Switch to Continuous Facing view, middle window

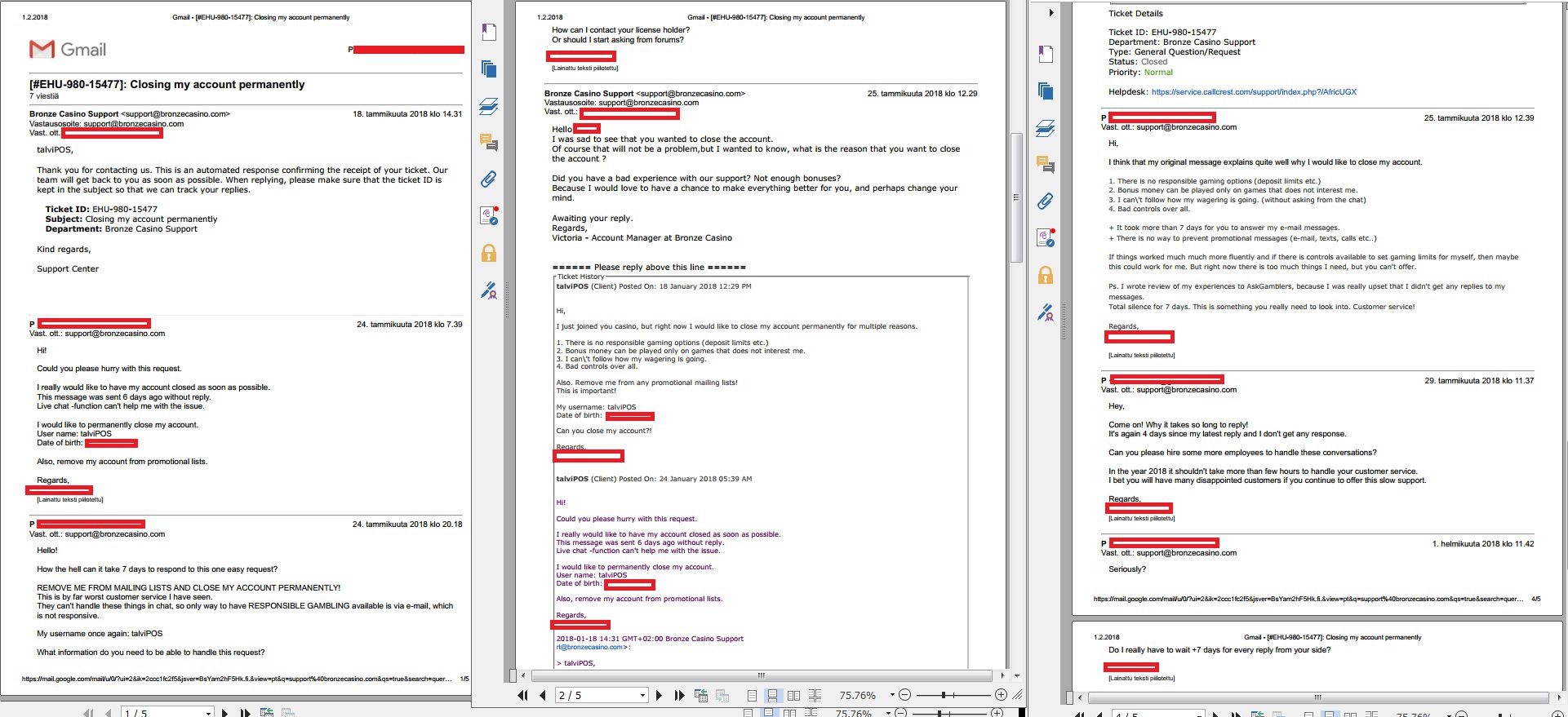pyautogui.click(x=815, y=695)
